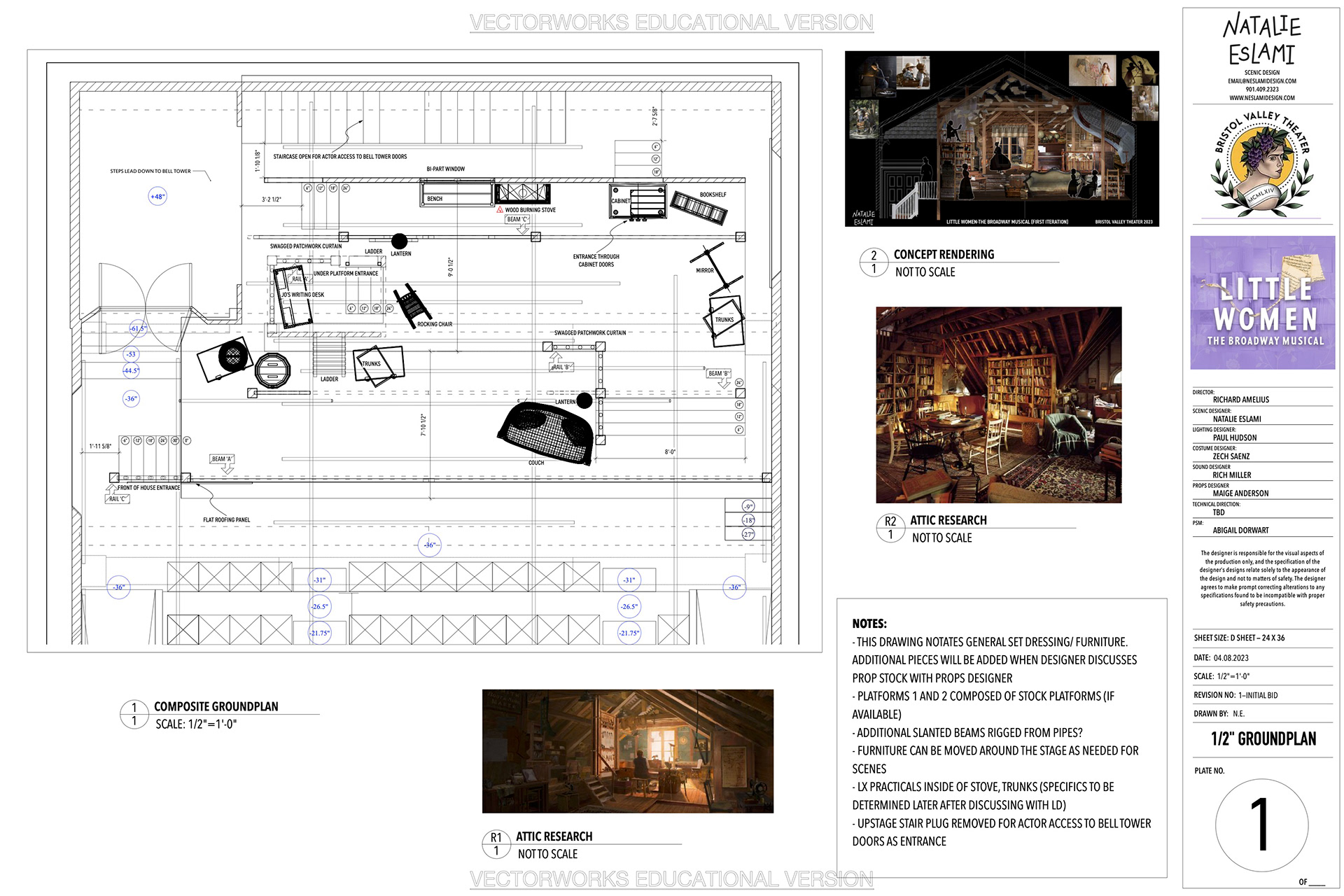Image resolution: width=1344 pixels, height=896 pixels.
Task: Click the www.neslamidesign.com website text
Action: [1262, 98]
